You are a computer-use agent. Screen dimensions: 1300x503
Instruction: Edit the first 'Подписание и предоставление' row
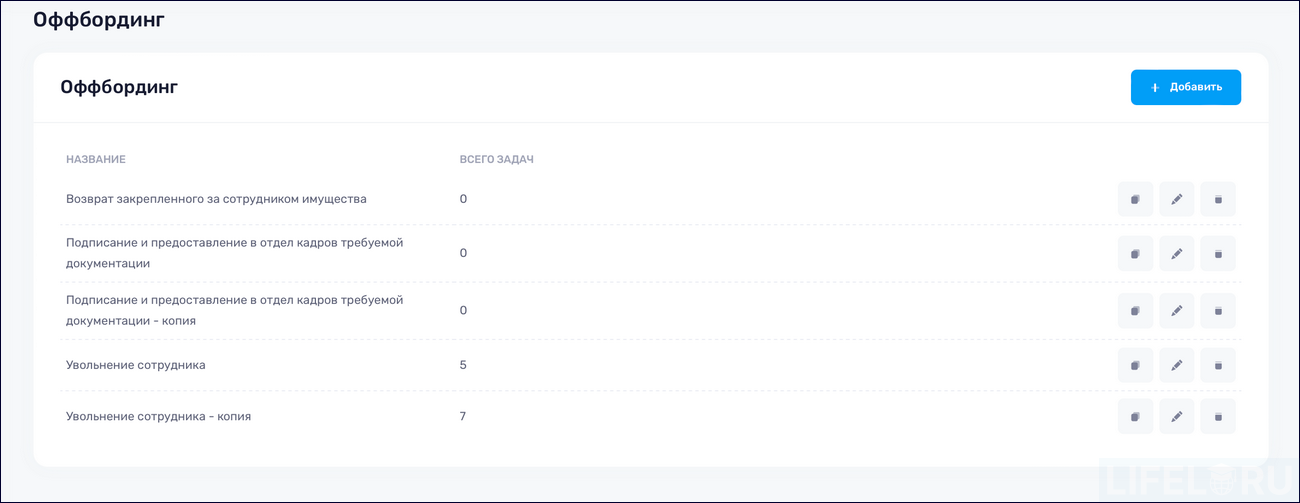pyautogui.click(x=1177, y=254)
